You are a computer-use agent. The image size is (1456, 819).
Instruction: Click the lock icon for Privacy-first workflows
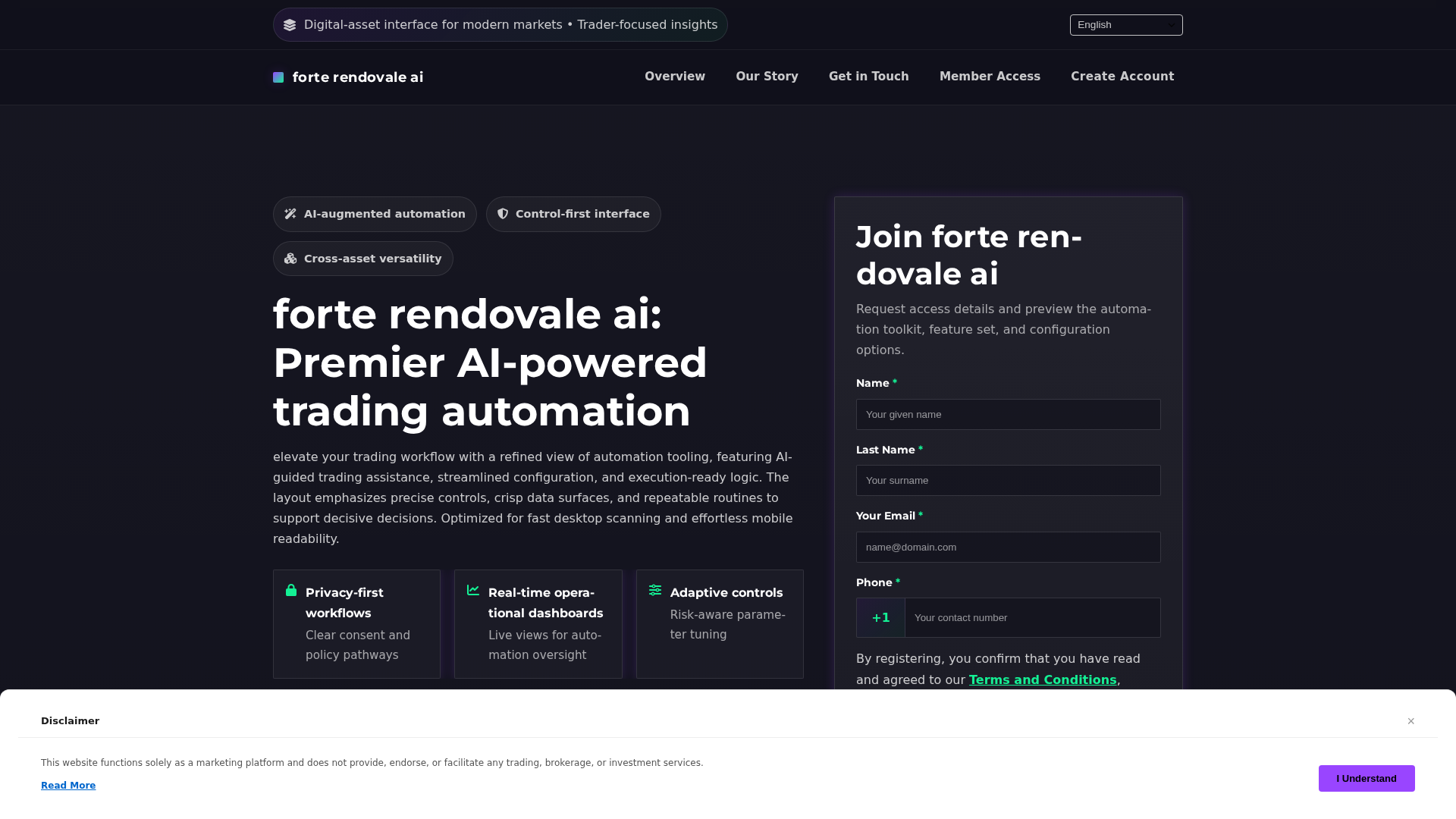pyautogui.click(x=291, y=590)
